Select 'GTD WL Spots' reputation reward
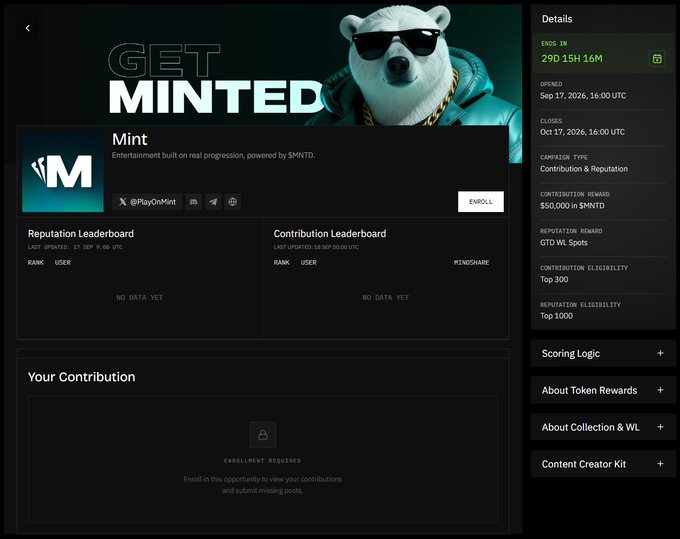The height and width of the screenshot is (539, 680). pyautogui.click(x=564, y=242)
